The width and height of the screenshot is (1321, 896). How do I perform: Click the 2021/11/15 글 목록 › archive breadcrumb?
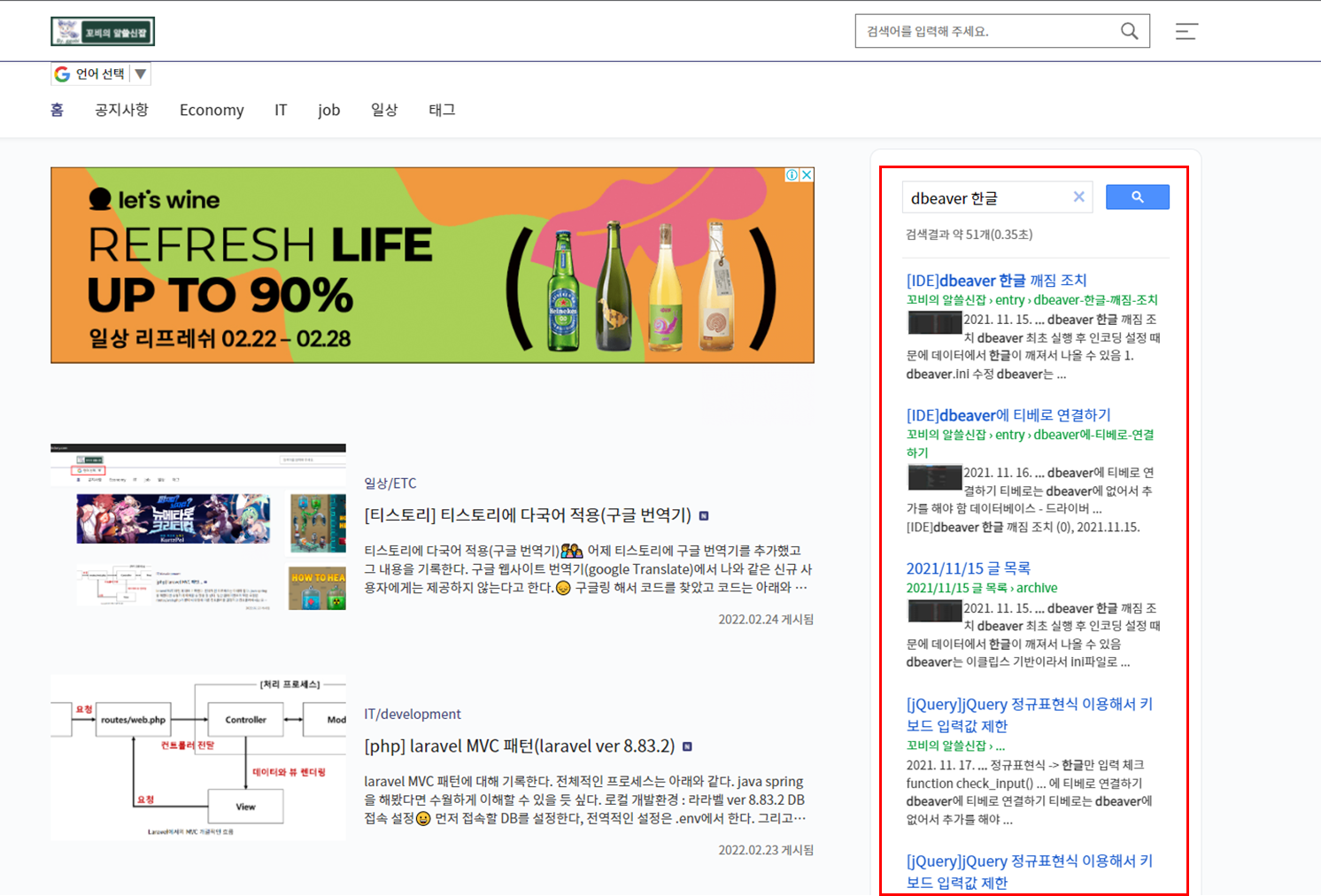coord(982,588)
